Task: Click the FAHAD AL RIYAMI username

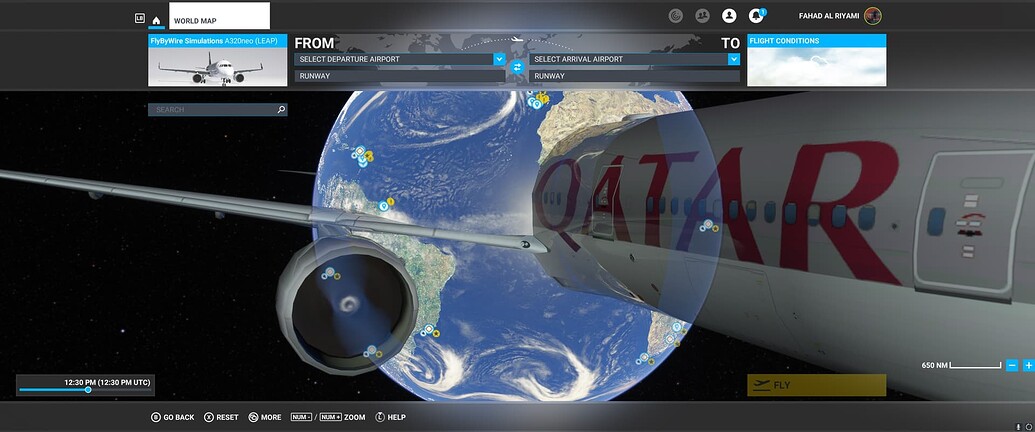Action: click(828, 17)
